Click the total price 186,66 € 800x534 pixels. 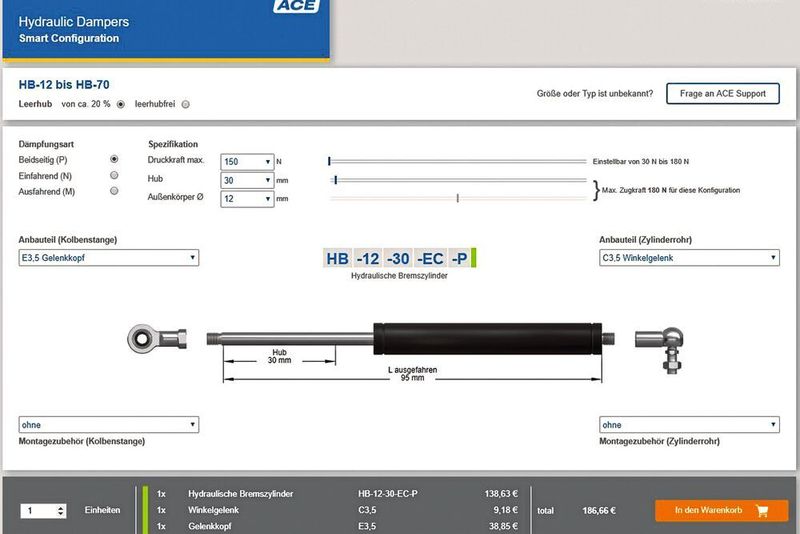[x=599, y=511]
